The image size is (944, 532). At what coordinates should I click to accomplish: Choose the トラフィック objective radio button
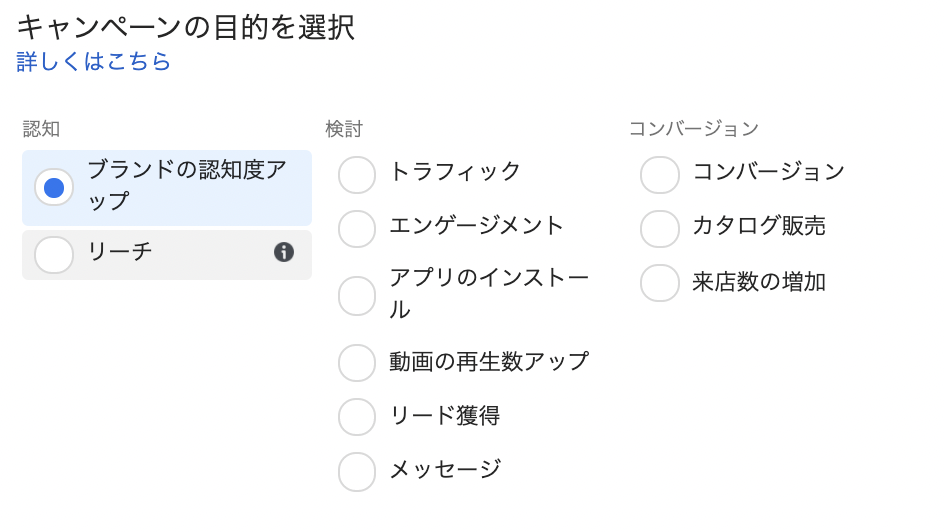pos(357,174)
